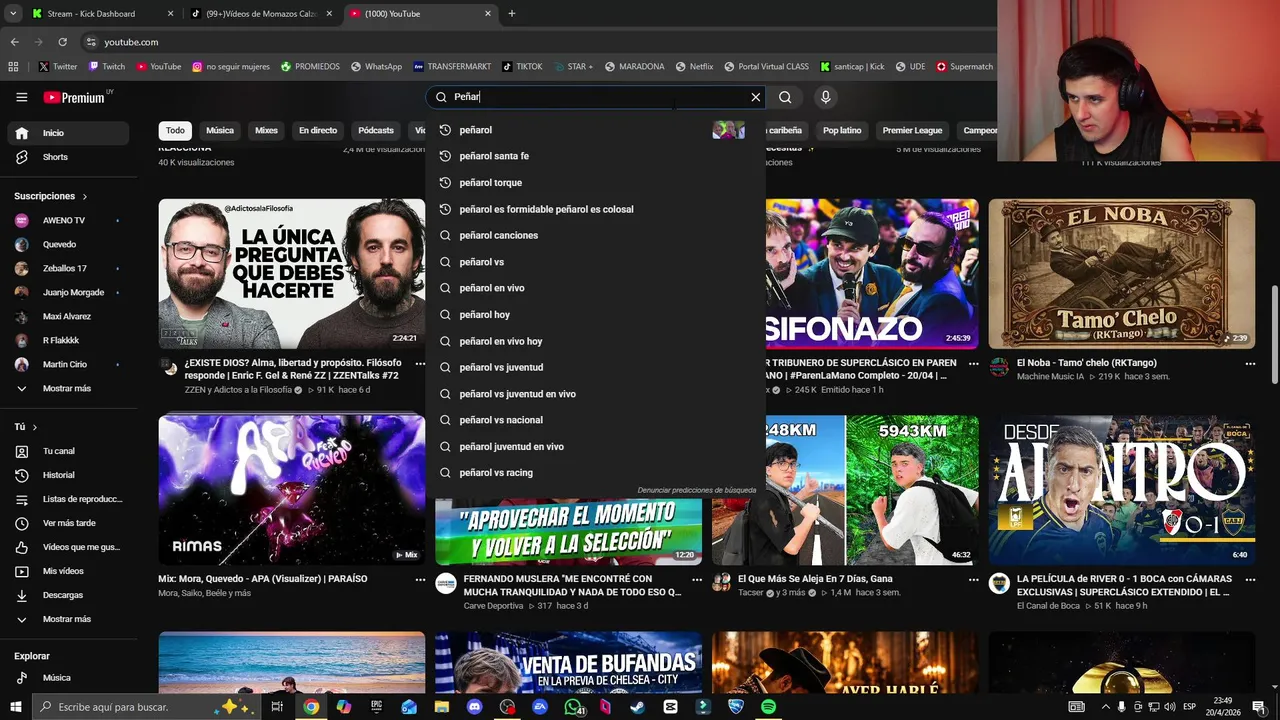The width and height of the screenshot is (1280, 720).
Task: Open Ver más tarde in sidebar
Action: tap(68, 523)
